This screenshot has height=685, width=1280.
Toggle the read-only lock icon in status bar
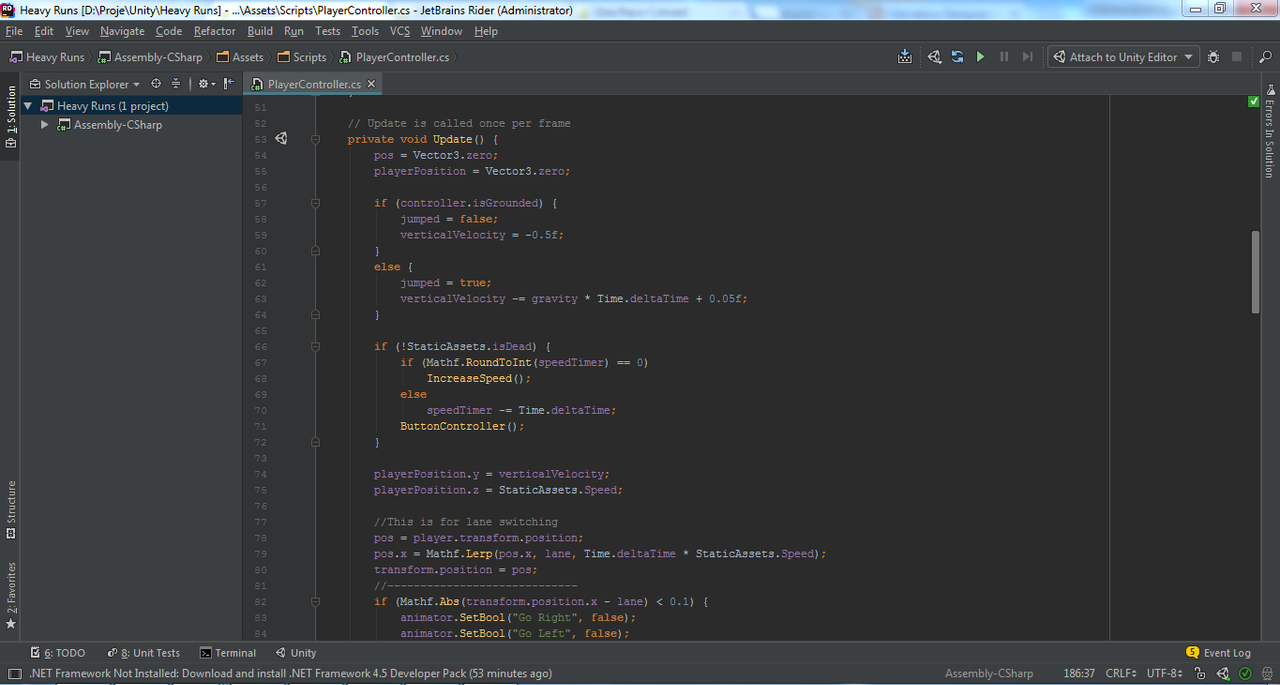[1198, 673]
